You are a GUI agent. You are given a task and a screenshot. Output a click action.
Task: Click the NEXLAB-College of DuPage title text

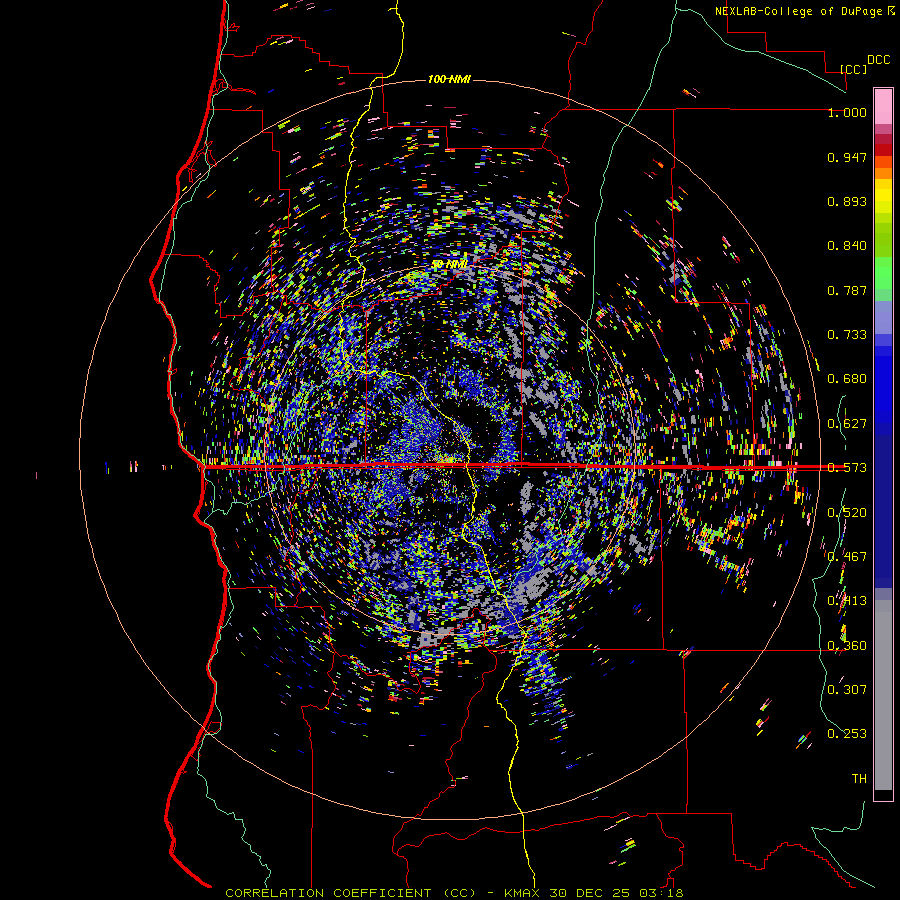click(x=804, y=11)
